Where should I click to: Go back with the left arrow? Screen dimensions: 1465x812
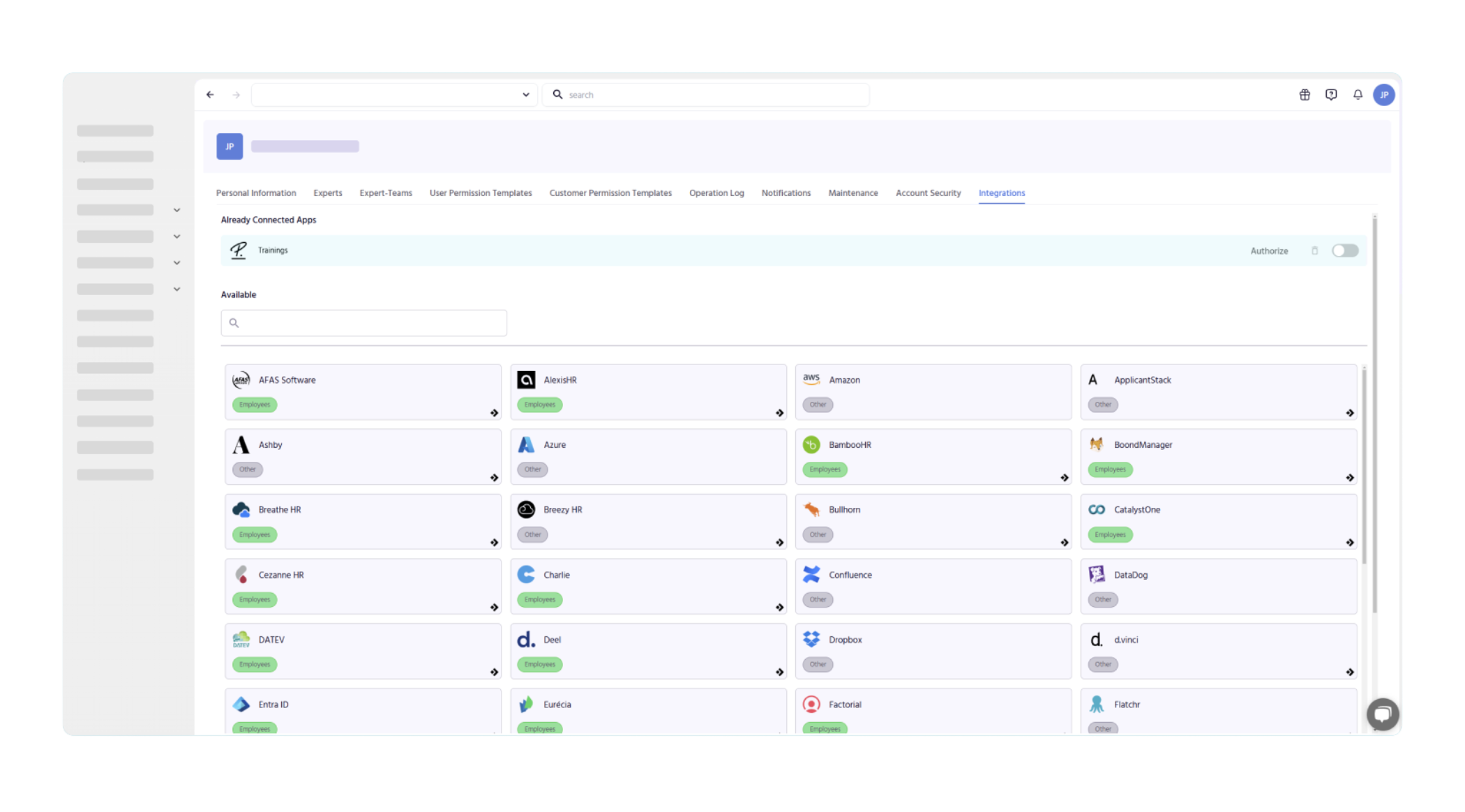coord(210,95)
